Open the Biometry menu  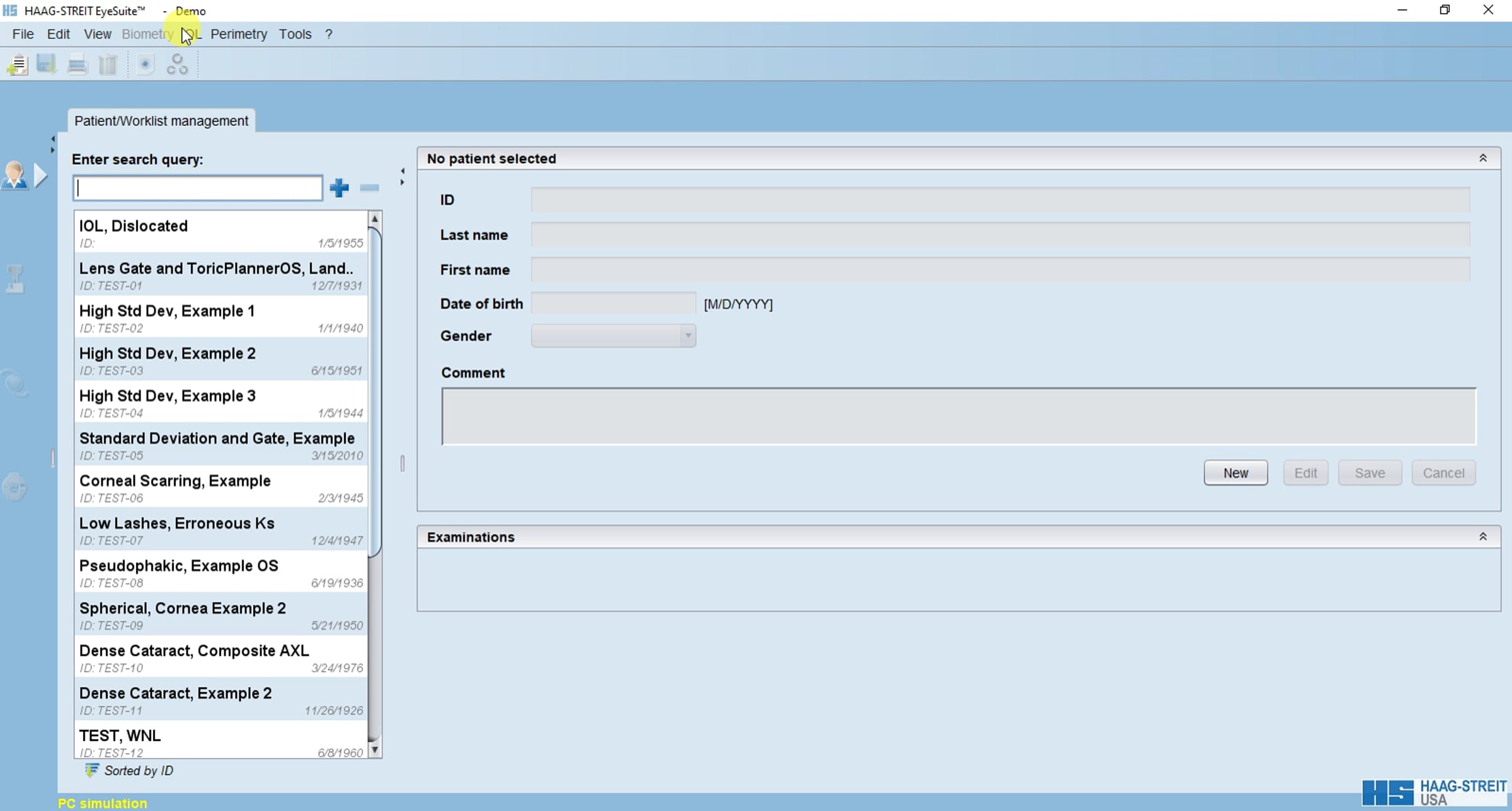click(147, 34)
